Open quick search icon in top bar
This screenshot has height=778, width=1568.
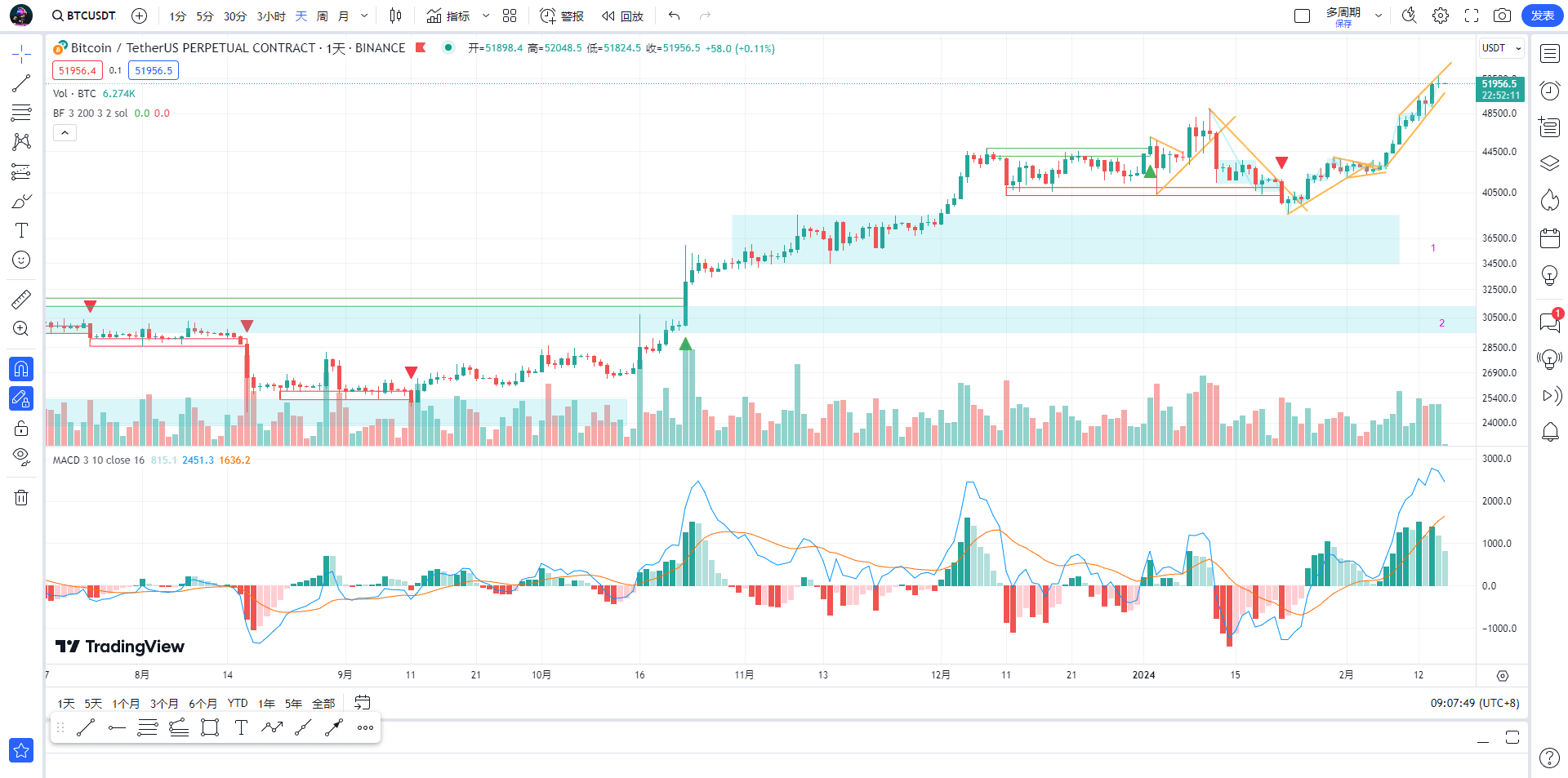tap(1410, 16)
